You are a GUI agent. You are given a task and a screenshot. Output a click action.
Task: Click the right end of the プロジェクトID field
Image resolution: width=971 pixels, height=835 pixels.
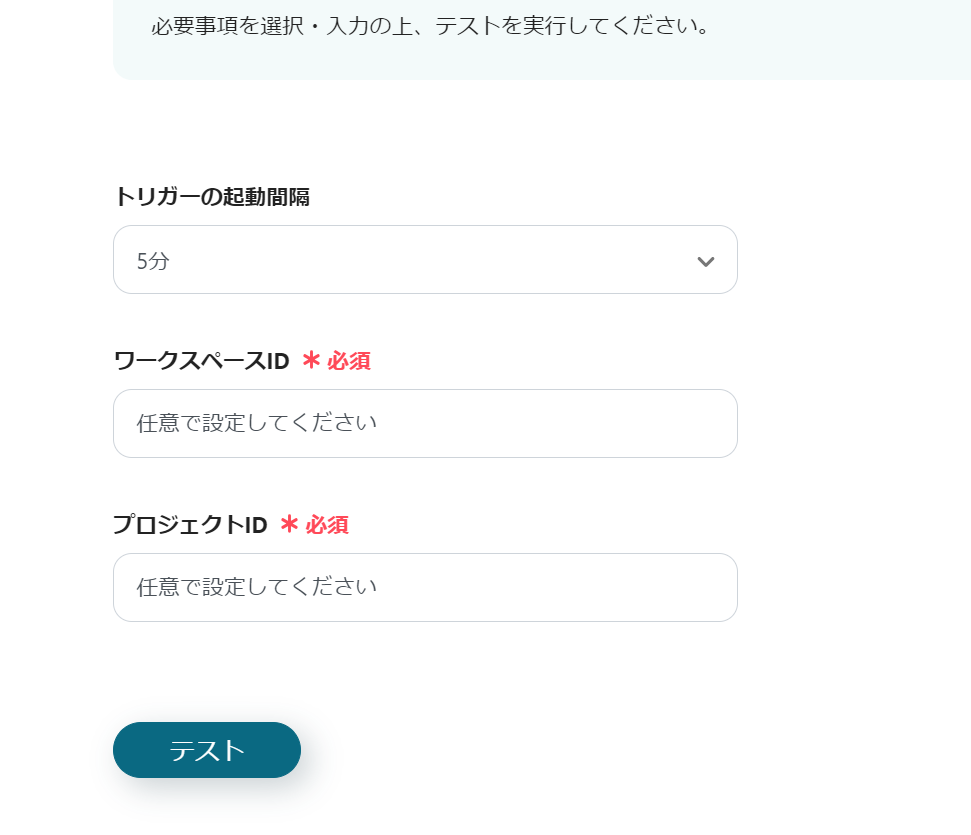(x=710, y=587)
